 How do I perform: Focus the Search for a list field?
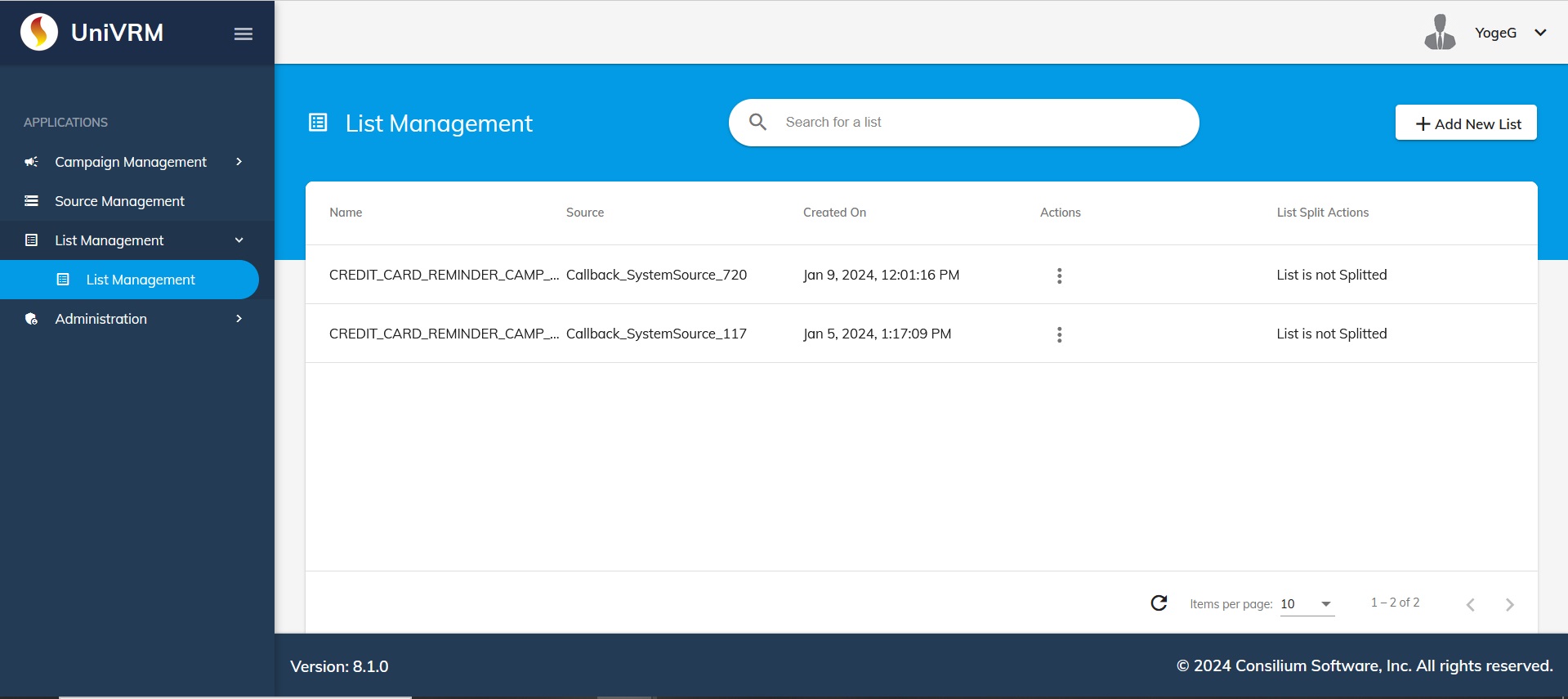pos(981,123)
